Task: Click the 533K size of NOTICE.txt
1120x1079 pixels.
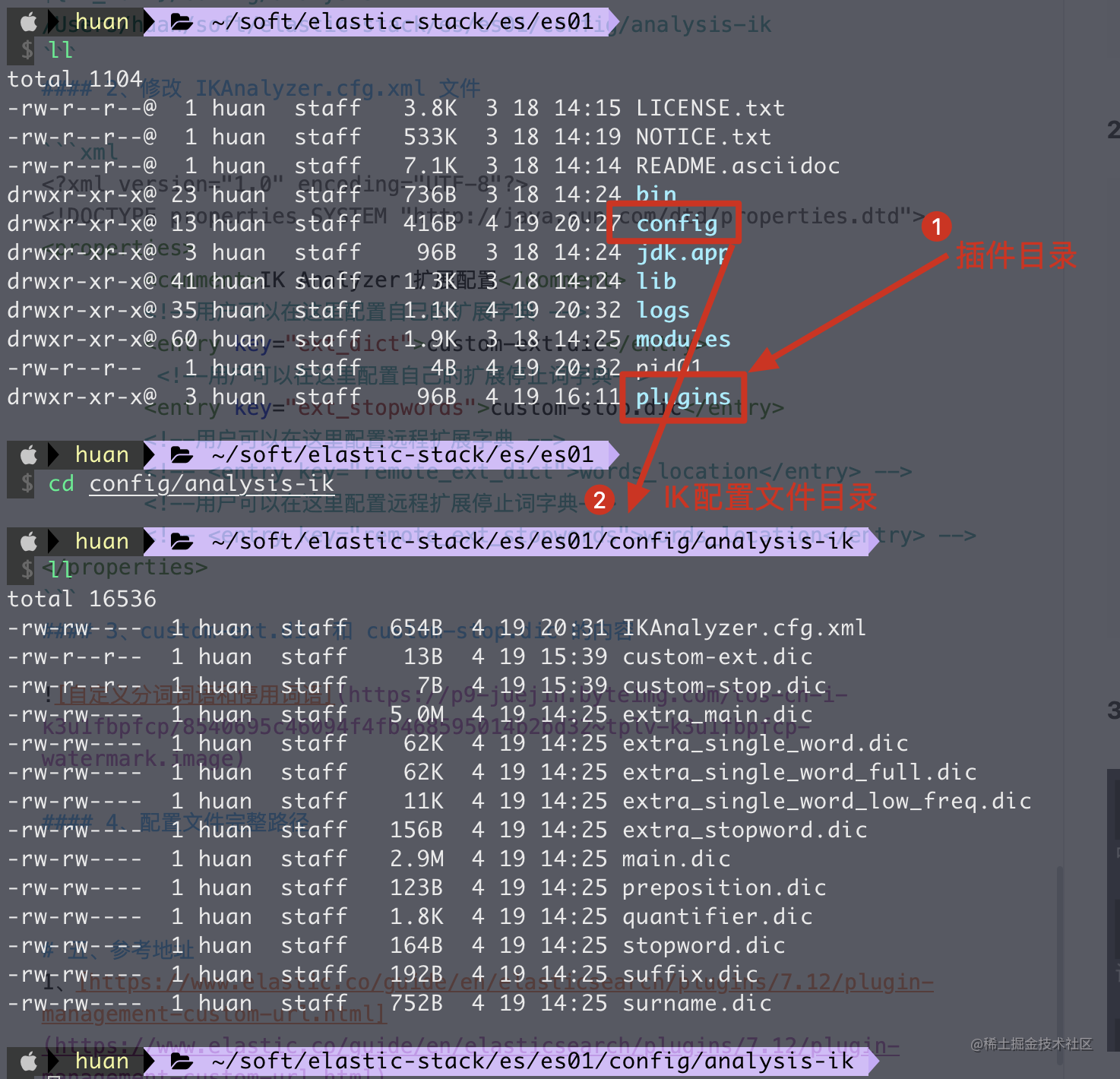Action: click(x=431, y=137)
